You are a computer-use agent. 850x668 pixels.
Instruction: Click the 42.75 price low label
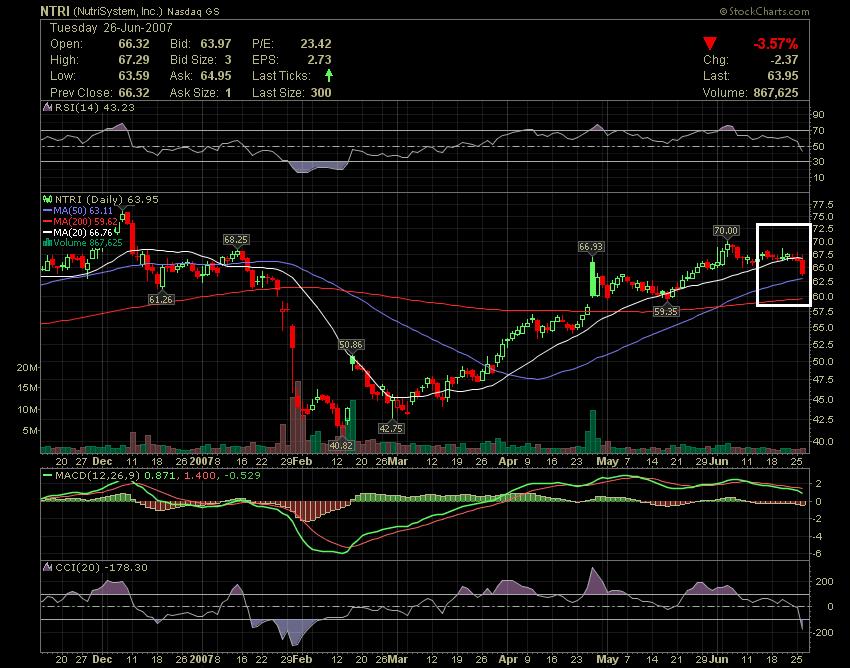click(391, 428)
